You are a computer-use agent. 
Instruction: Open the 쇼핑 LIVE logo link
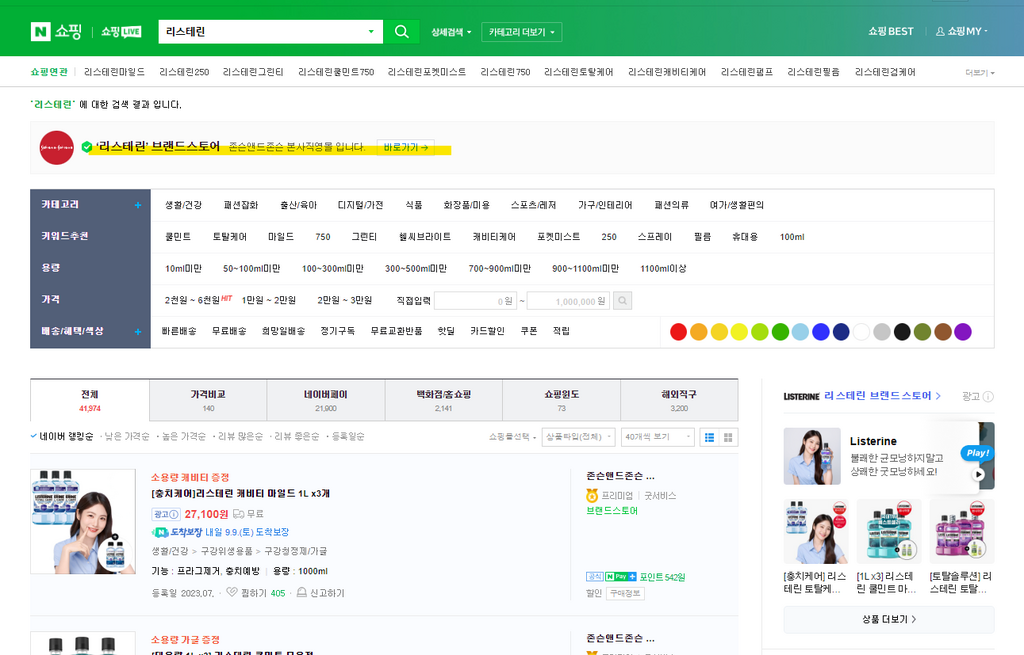pyautogui.click(x=121, y=31)
